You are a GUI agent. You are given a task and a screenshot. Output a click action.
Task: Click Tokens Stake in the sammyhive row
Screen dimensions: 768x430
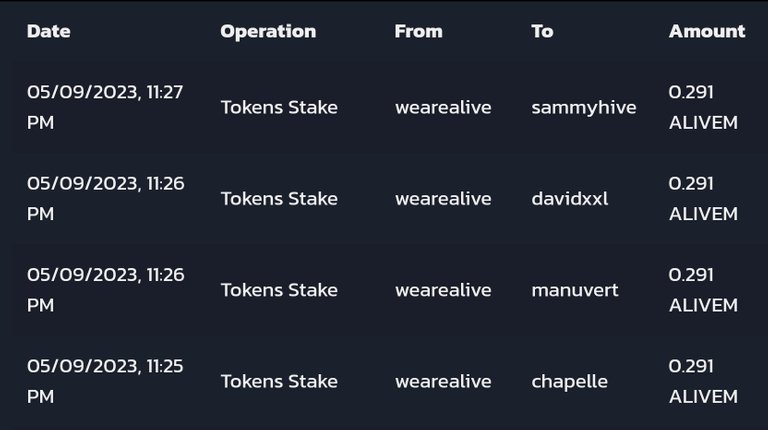click(x=279, y=108)
